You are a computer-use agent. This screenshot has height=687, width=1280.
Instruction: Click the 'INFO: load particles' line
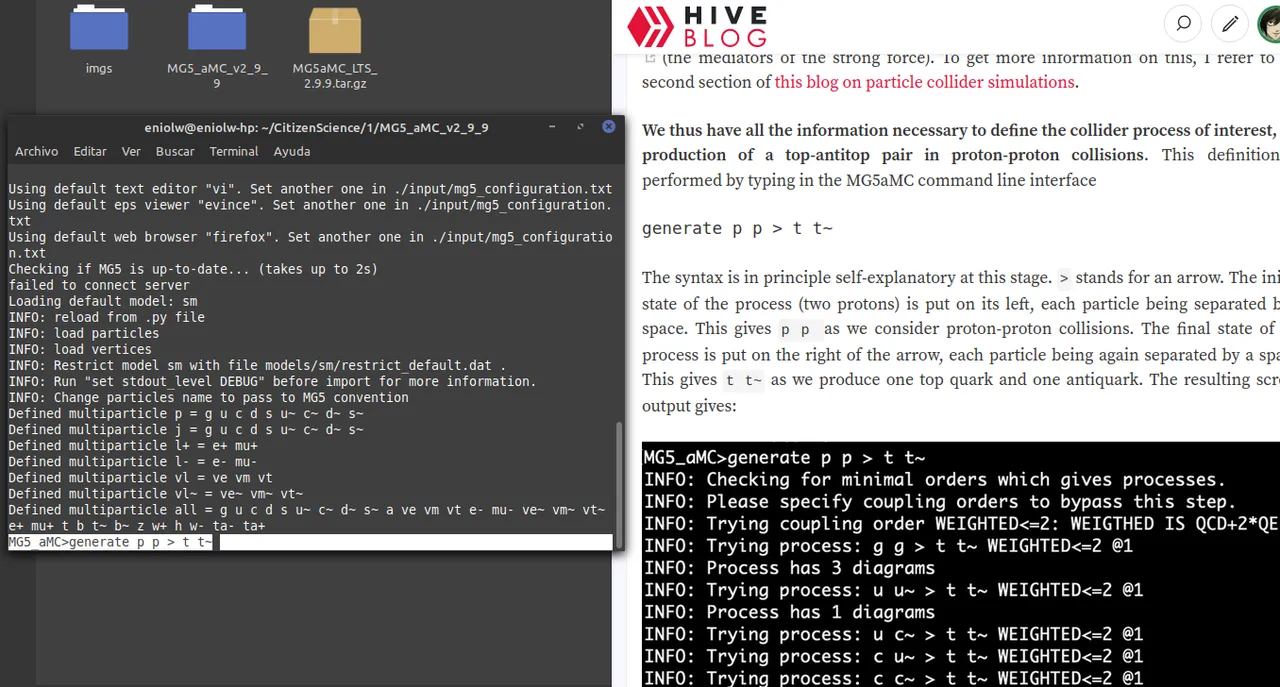point(84,333)
